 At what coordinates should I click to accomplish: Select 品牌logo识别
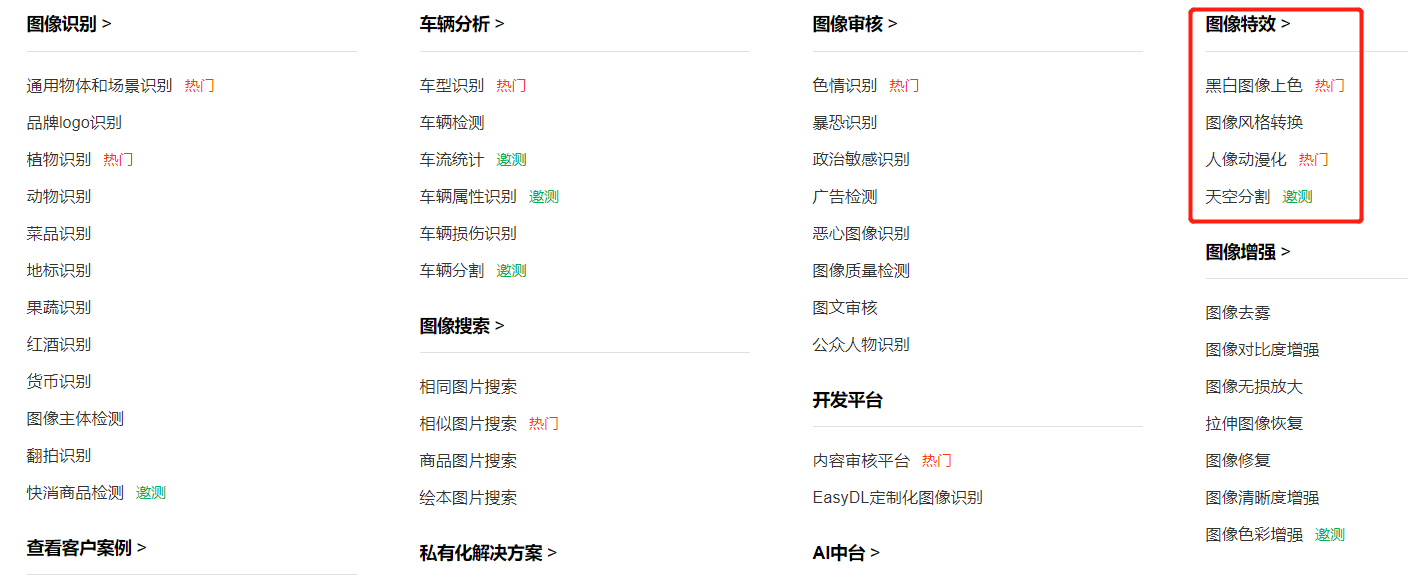pos(74,123)
